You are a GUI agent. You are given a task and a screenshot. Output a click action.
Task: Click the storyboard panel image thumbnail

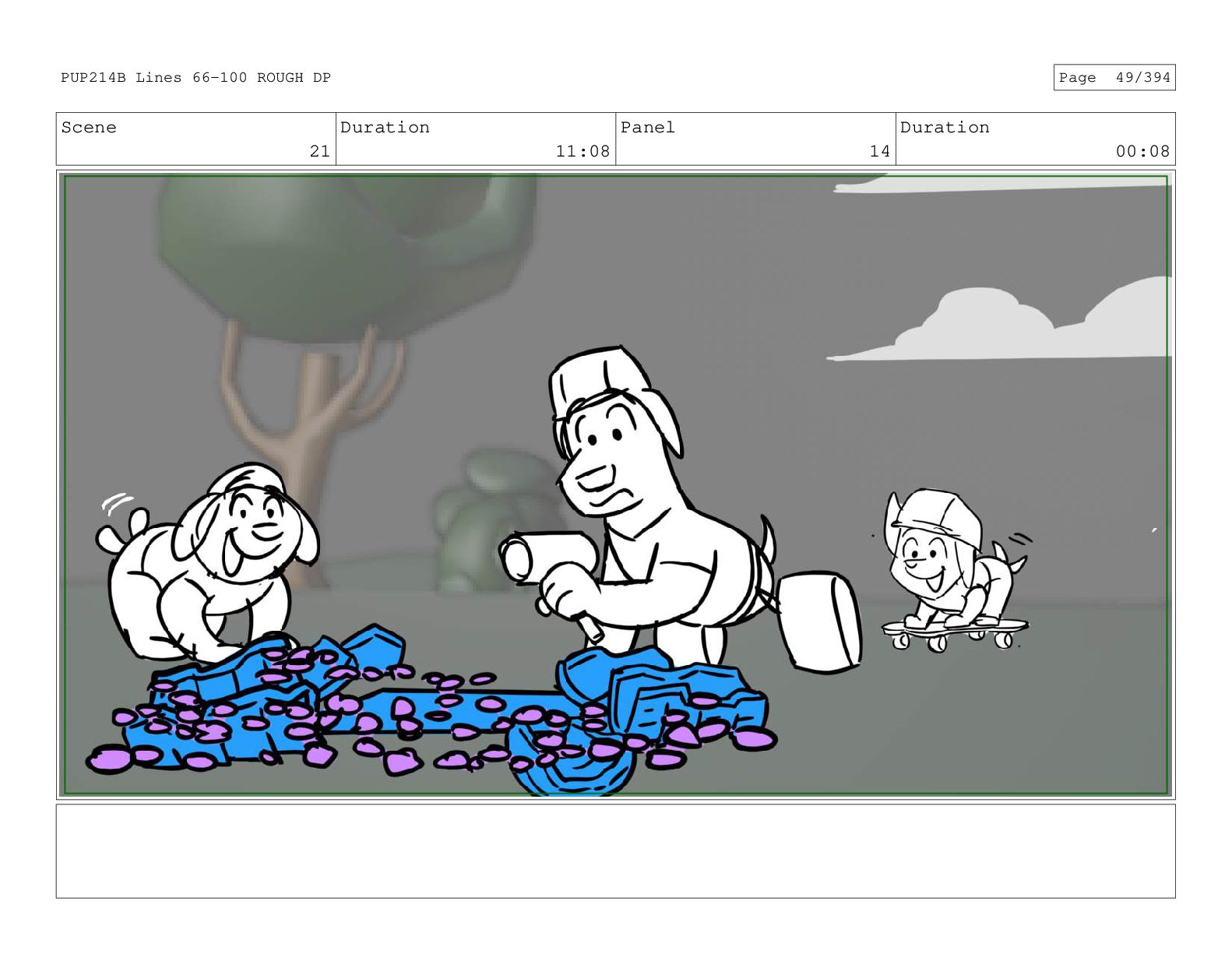[615, 484]
